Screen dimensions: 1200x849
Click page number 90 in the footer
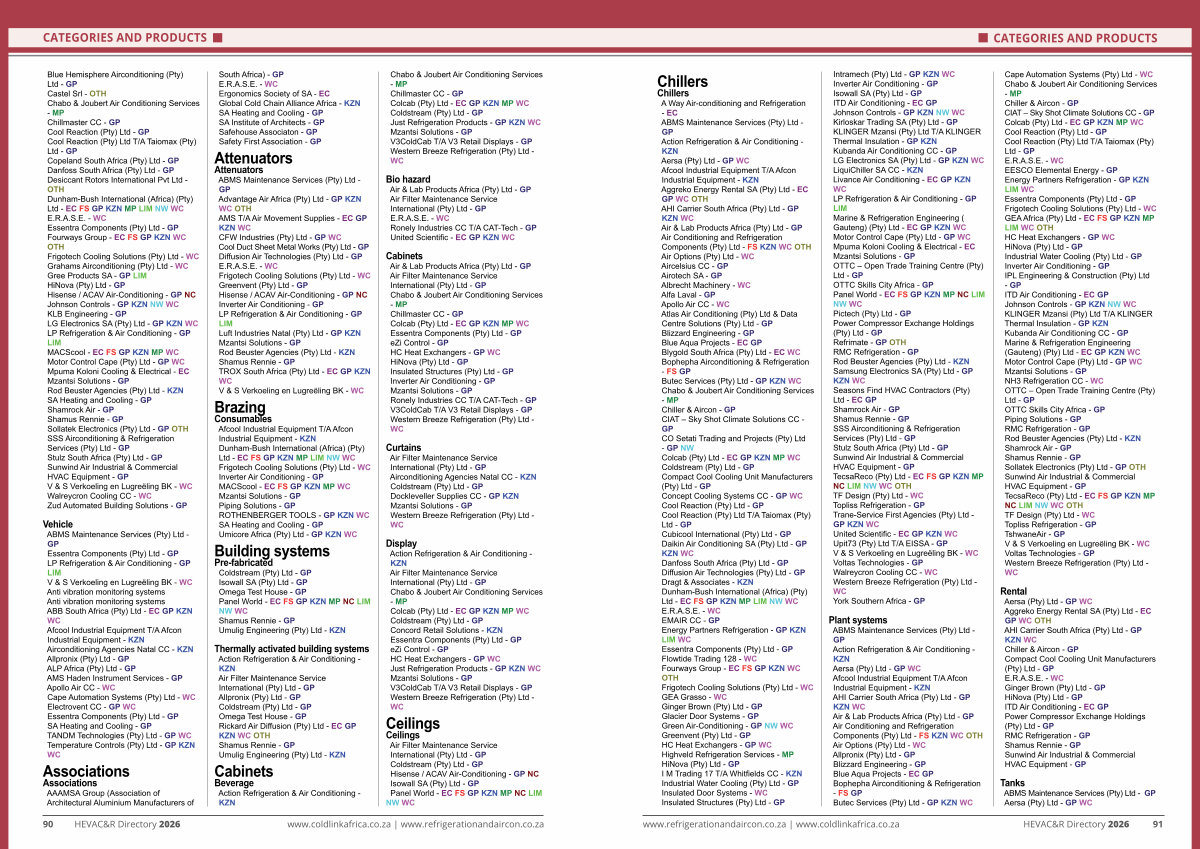coord(47,824)
